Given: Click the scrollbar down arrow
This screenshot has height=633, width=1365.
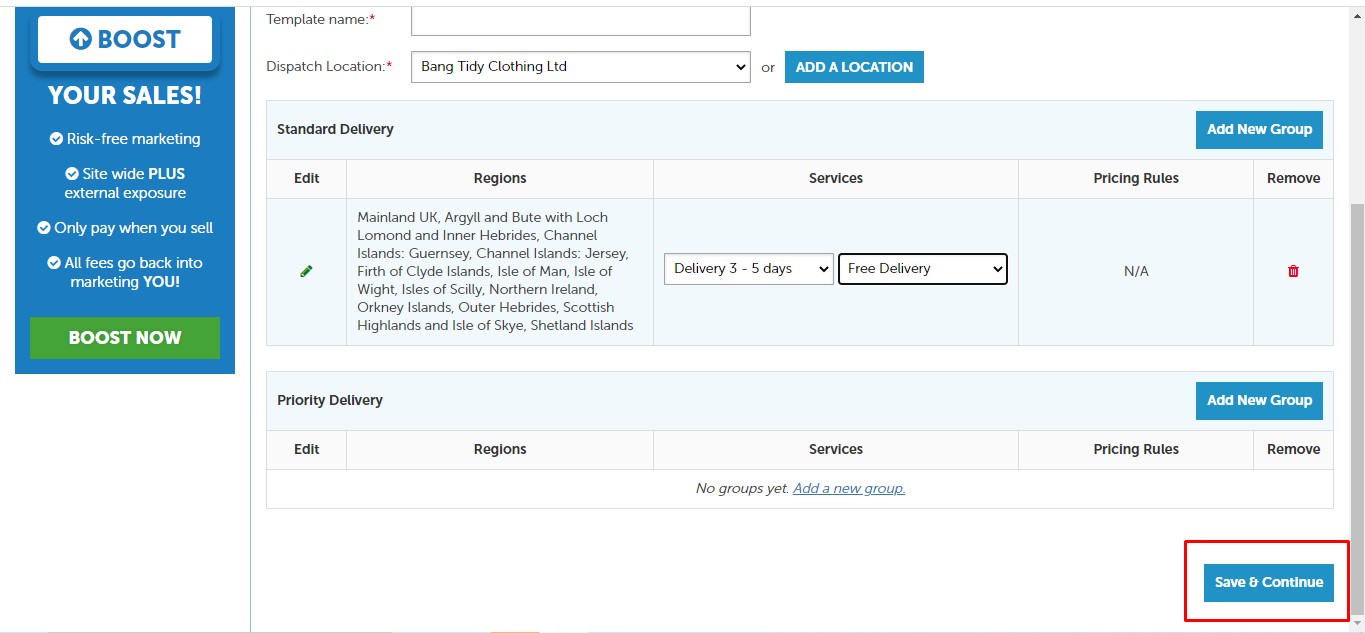Looking at the screenshot, I should pos(1357,624).
